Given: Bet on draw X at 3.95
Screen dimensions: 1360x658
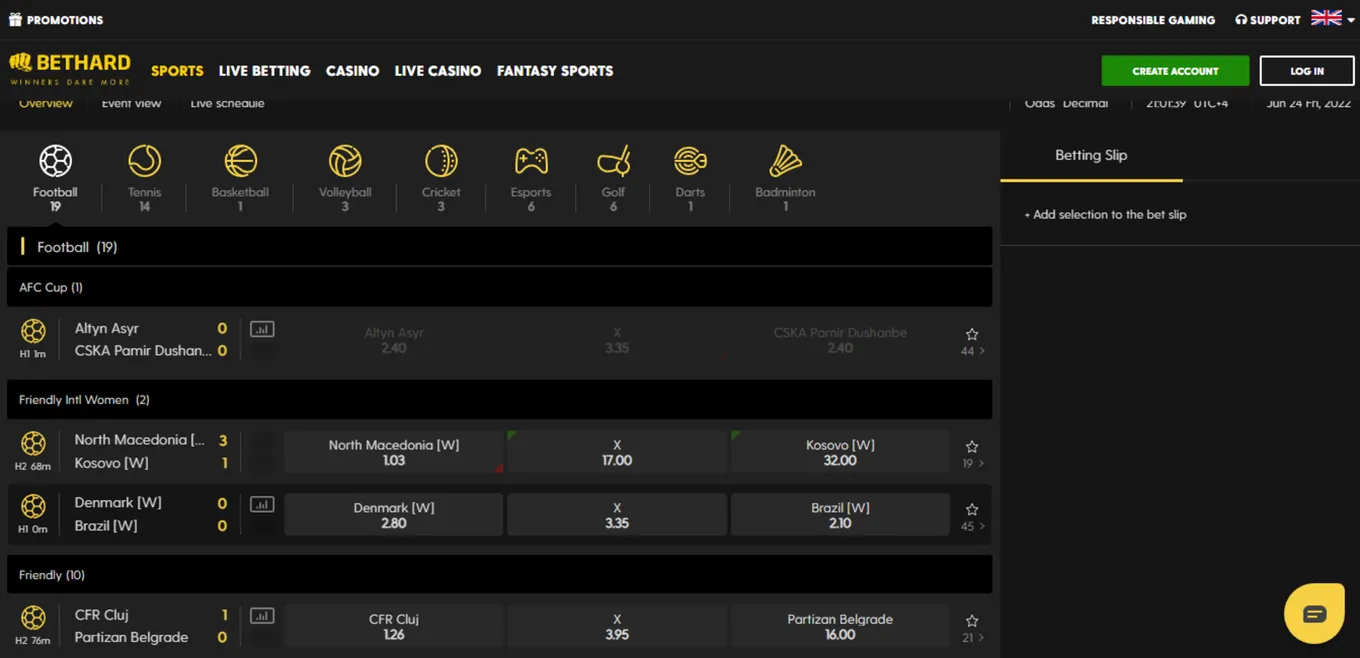Looking at the screenshot, I should click(x=617, y=626).
